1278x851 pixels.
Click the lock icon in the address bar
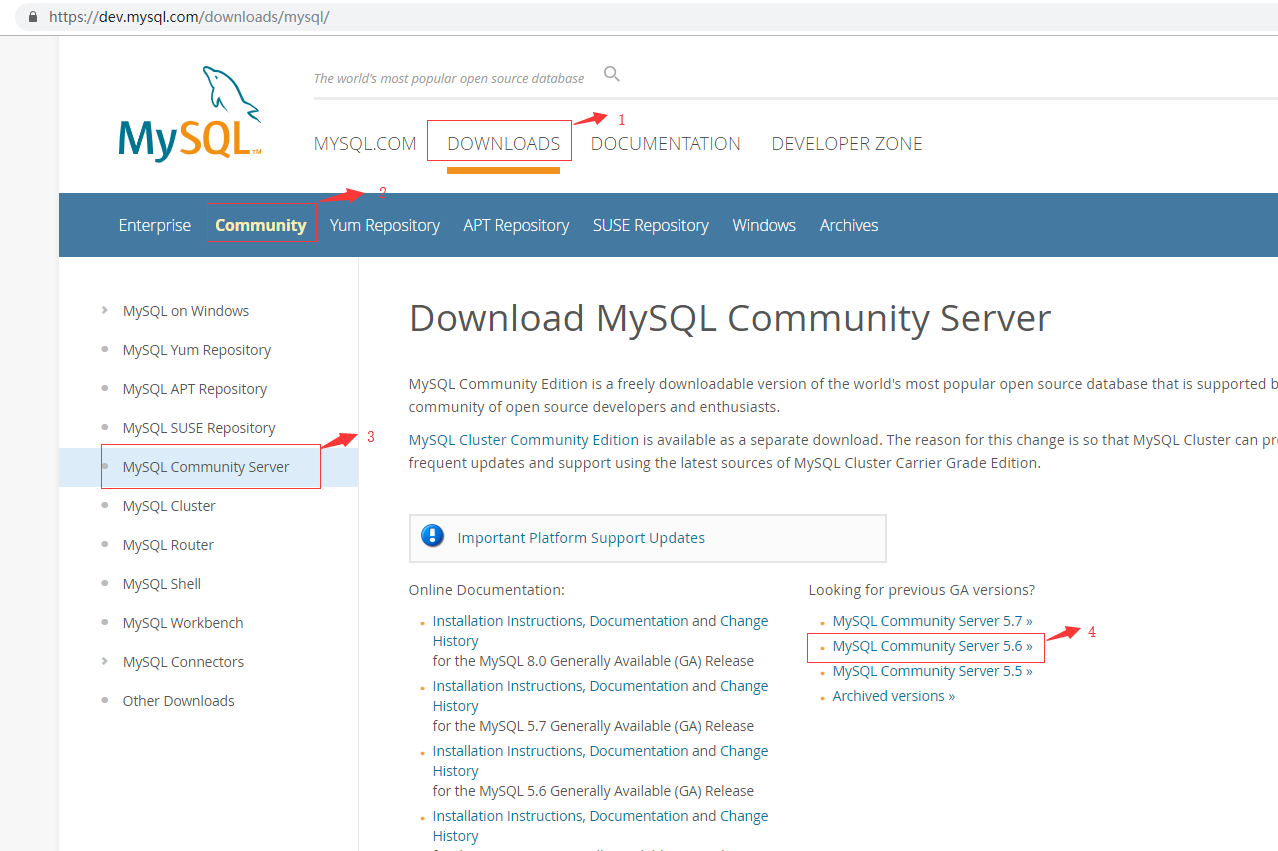click(33, 17)
